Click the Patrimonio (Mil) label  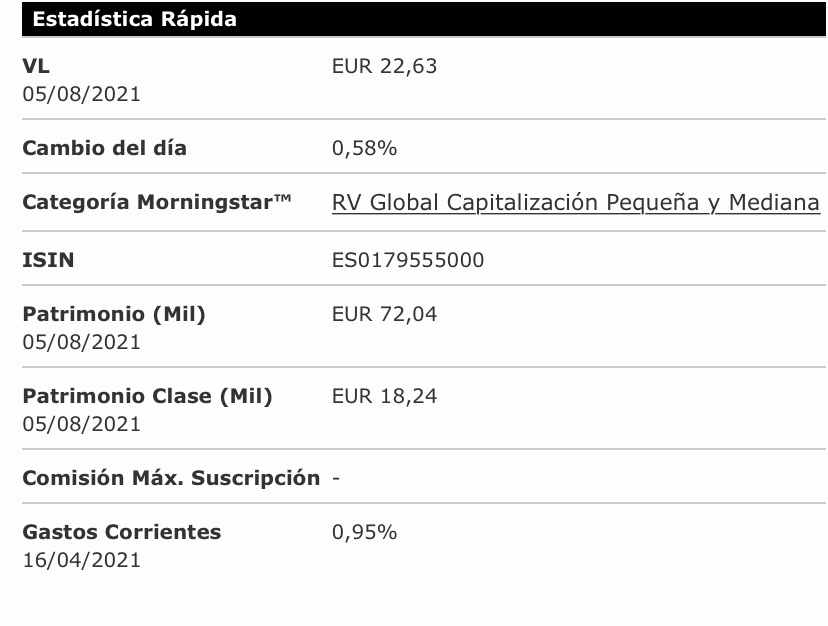[x=114, y=314]
